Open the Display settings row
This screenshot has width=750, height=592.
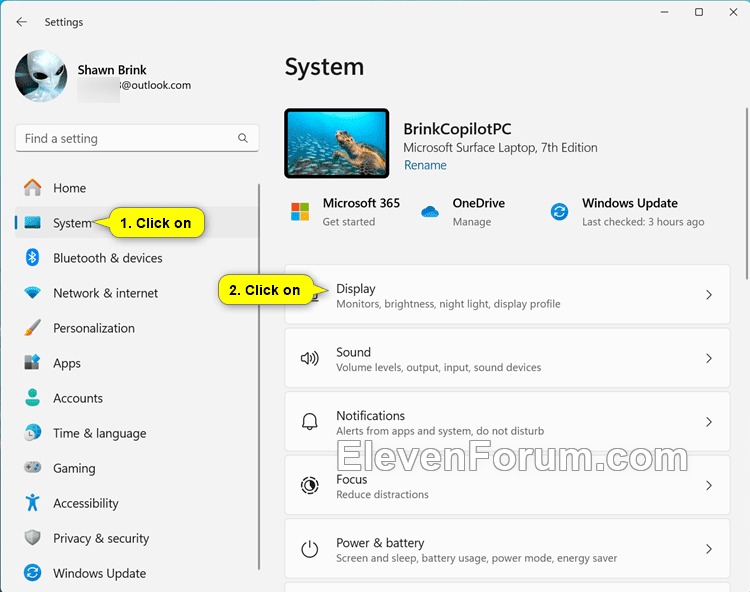[x=507, y=295]
